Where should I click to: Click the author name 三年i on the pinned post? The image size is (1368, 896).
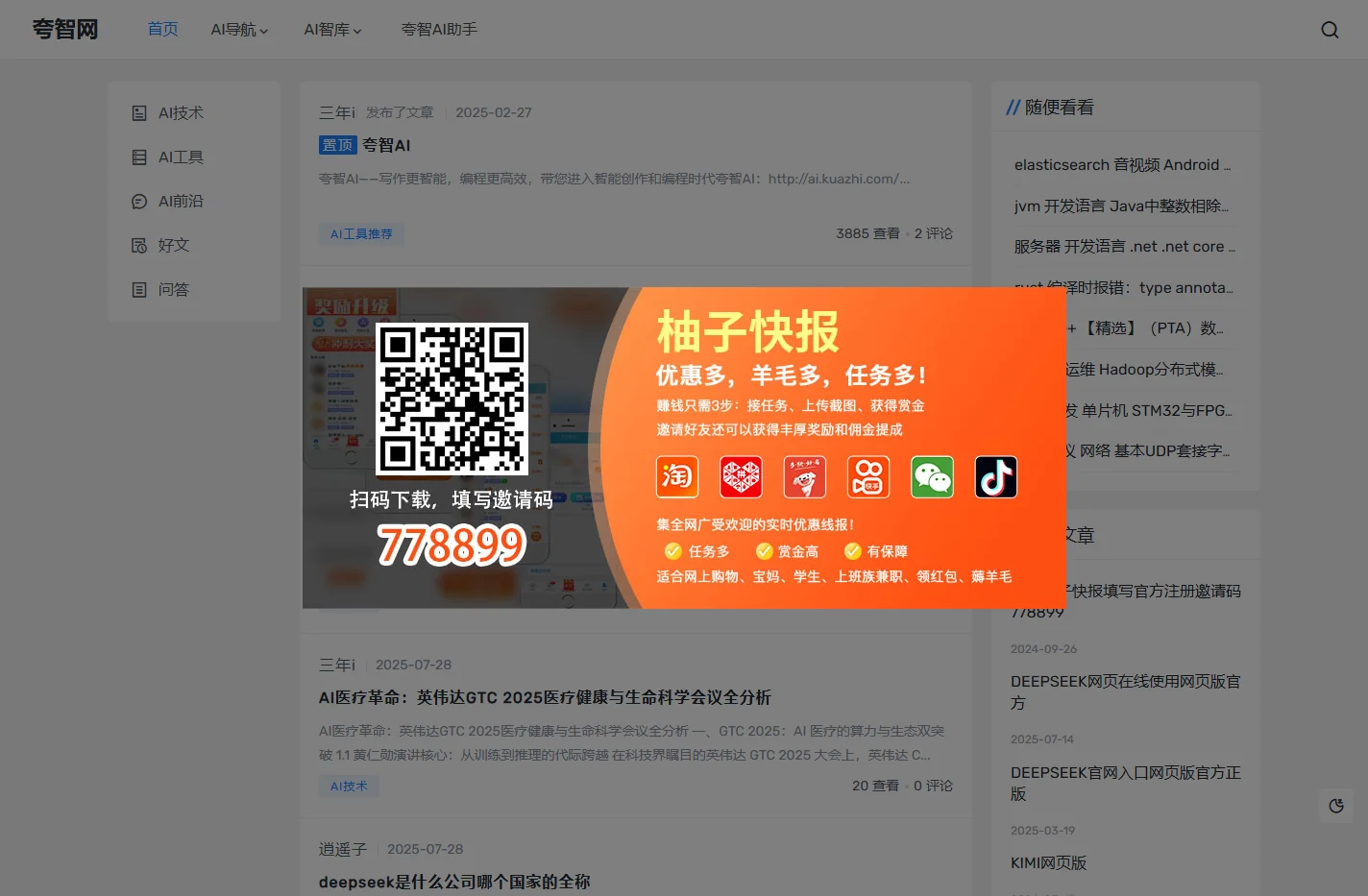point(337,112)
